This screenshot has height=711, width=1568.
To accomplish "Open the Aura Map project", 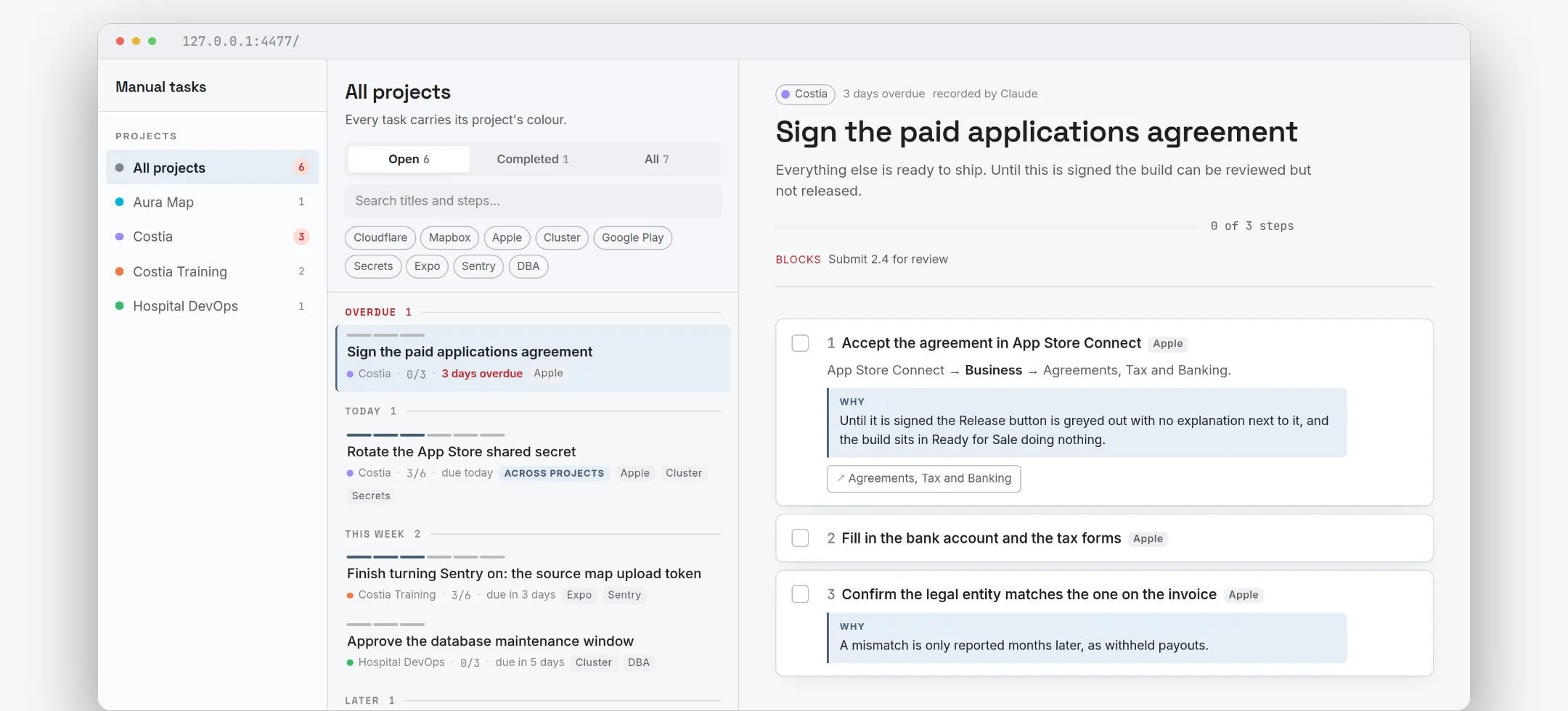I will pyautogui.click(x=212, y=202).
